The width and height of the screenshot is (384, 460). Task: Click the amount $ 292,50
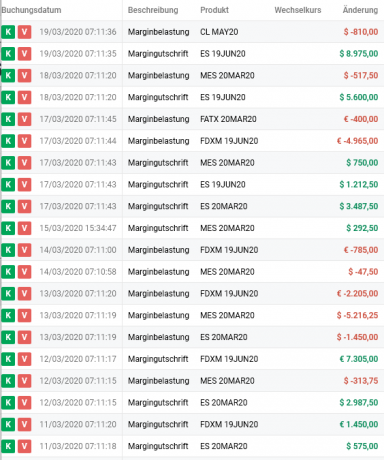tap(362, 228)
